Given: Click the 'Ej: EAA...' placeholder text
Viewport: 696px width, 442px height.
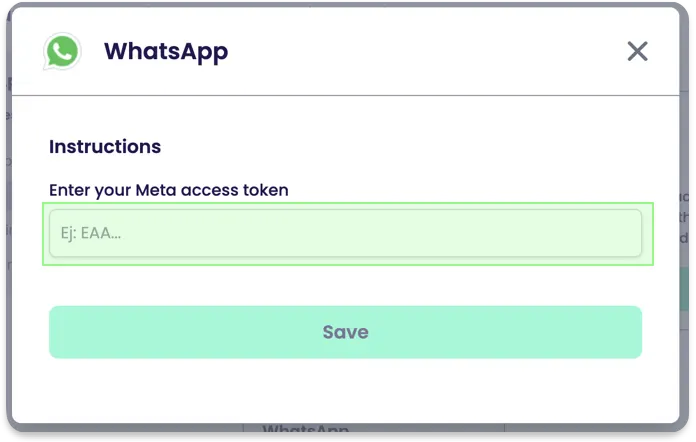Looking at the screenshot, I should pyautogui.click(x=91, y=234).
